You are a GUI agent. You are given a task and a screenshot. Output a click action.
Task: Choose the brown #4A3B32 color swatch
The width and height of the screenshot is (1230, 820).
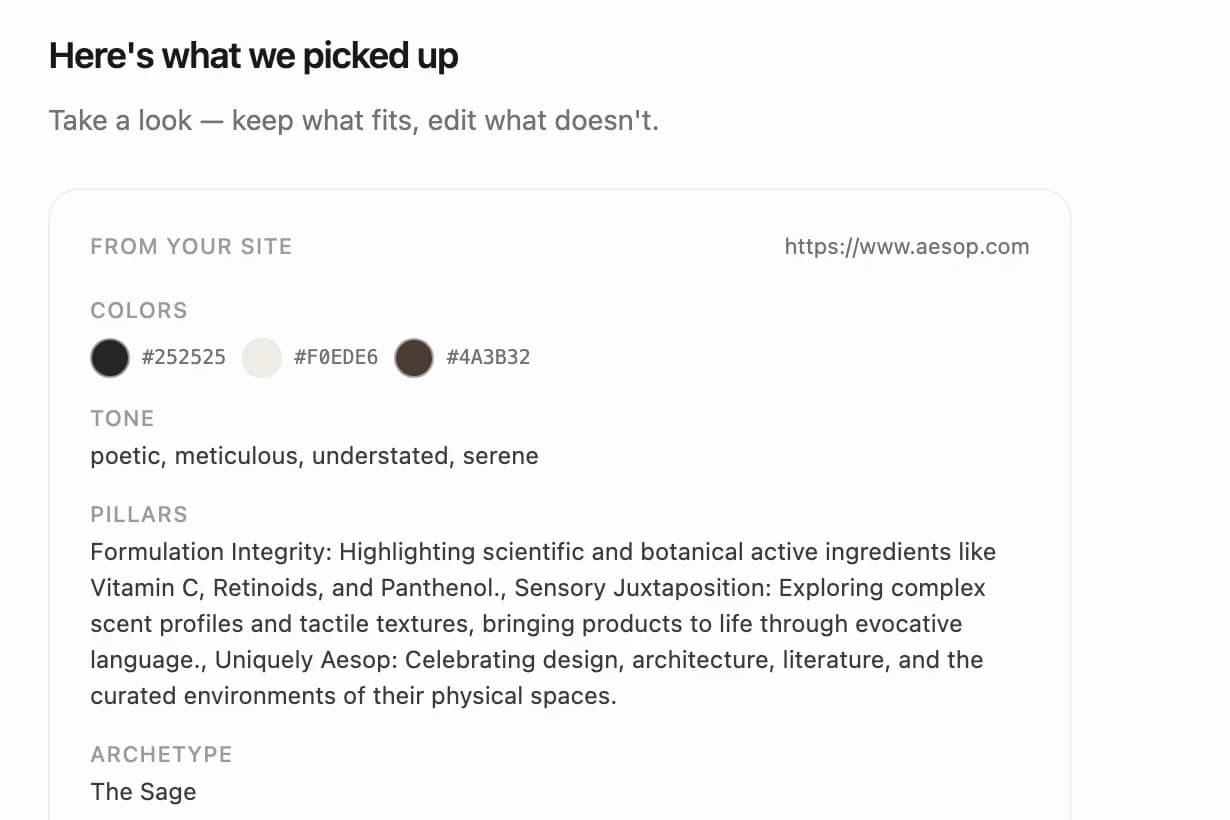click(414, 357)
